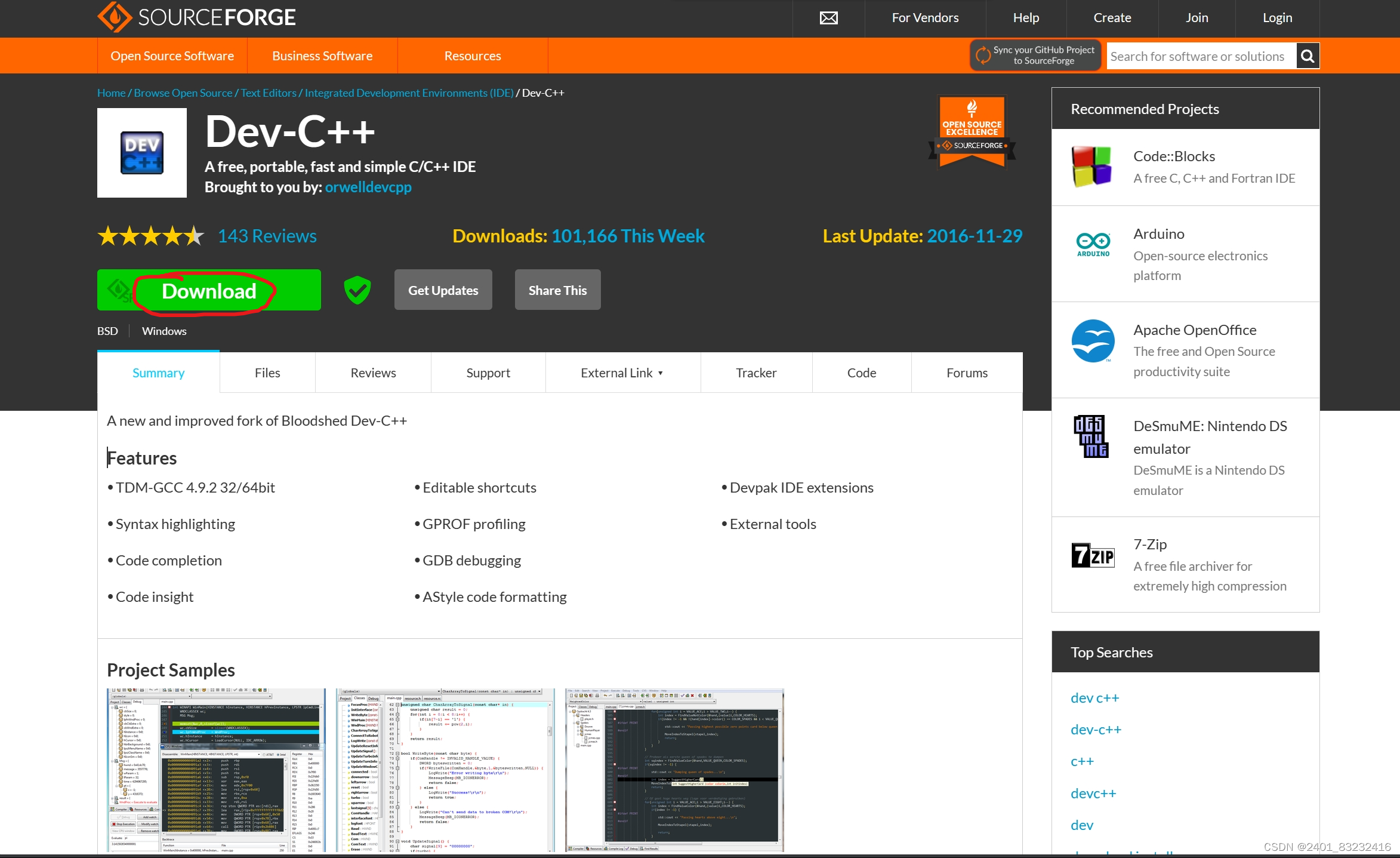Click Help in top navigation
The width and height of the screenshot is (1400, 858).
1026,18
